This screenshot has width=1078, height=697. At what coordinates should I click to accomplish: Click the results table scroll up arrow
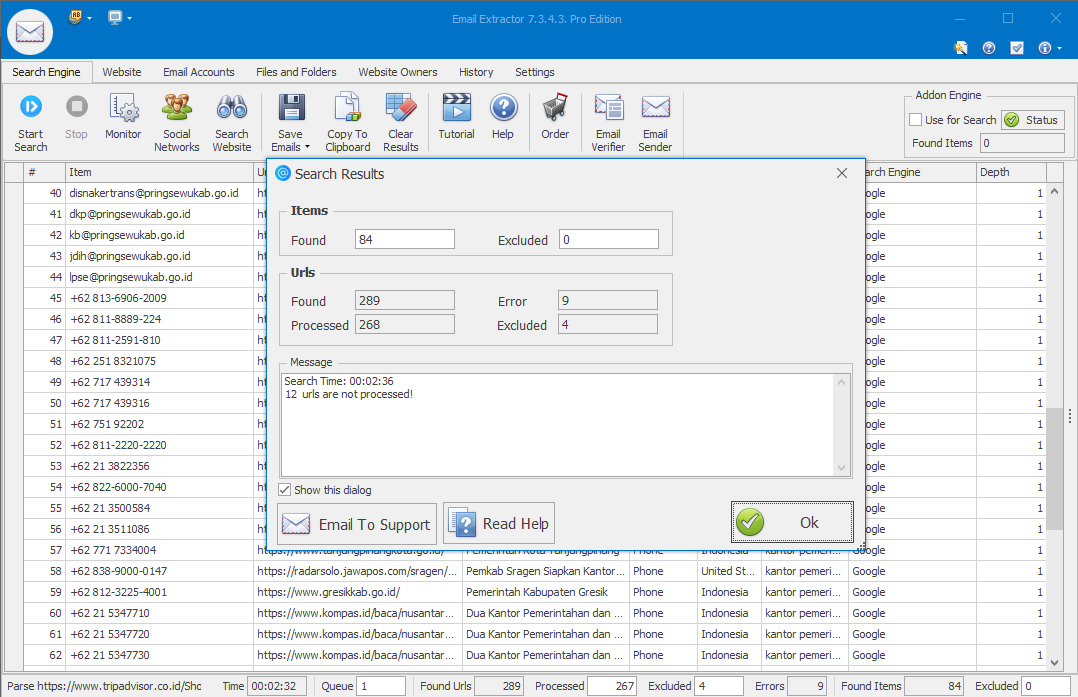tap(1055, 192)
